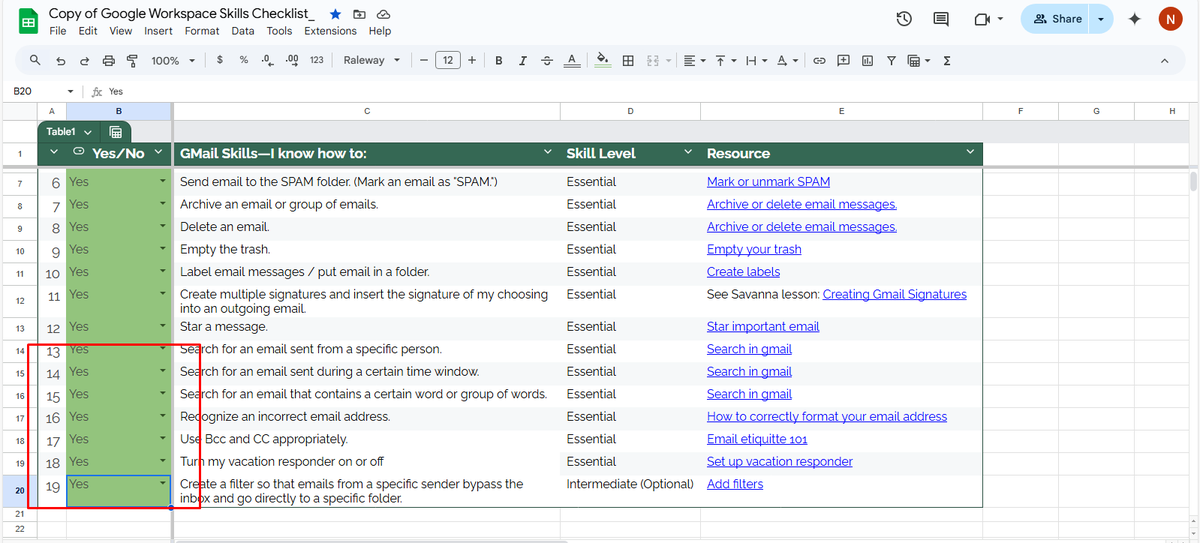The height and width of the screenshot is (543, 1200).
Task: Format selection as currency
Action: tap(220, 60)
